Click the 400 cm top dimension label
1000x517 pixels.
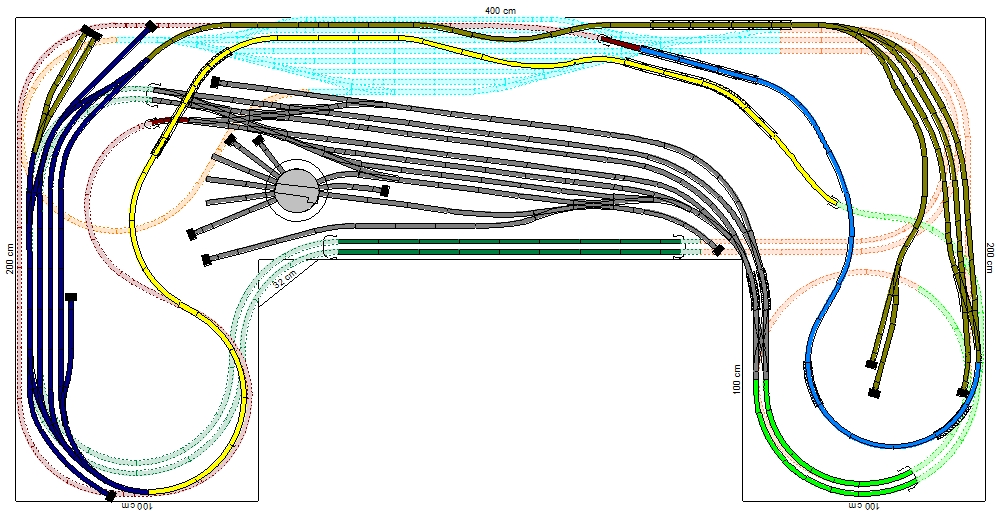[500, 11]
